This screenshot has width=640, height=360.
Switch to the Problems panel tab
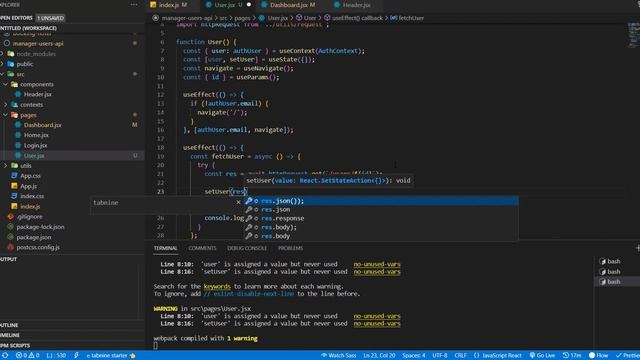pyautogui.click(x=290, y=248)
